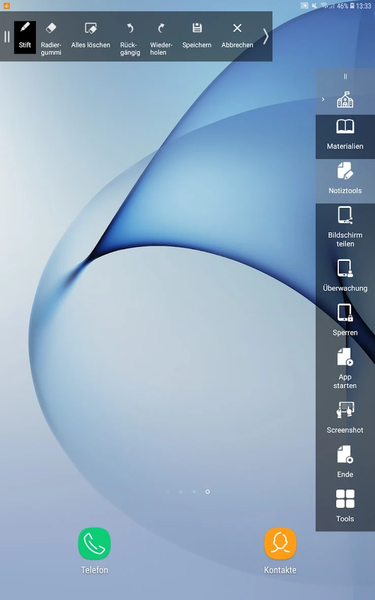Expand the note toolbar with right chevron

pos(266,37)
